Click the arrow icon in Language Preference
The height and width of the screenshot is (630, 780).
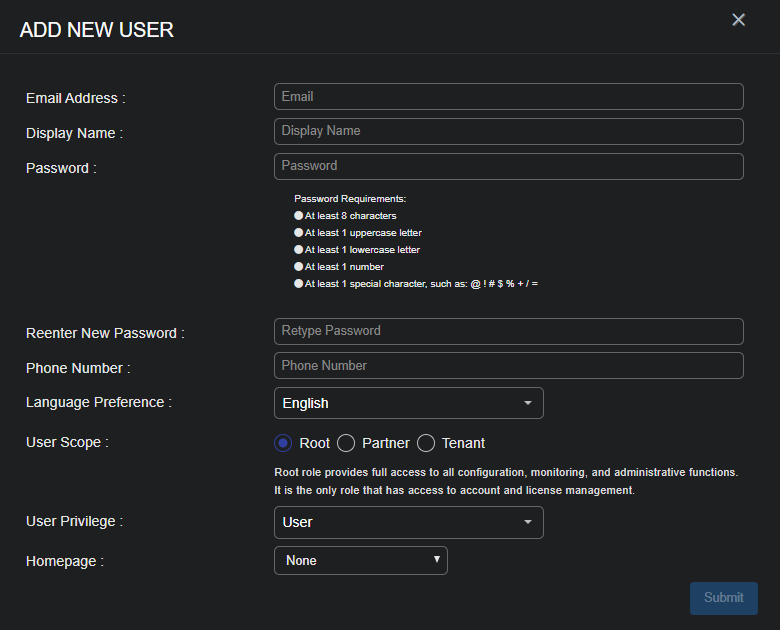(x=527, y=403)
